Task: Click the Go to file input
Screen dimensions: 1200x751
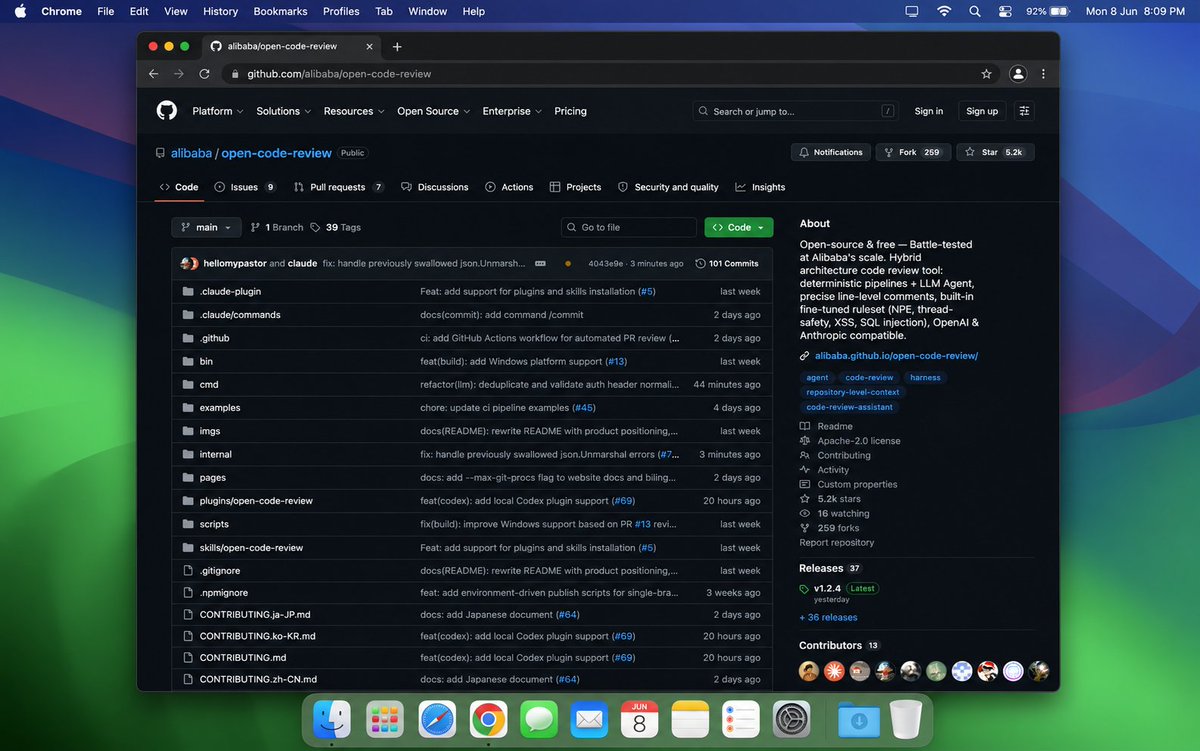Action: (x=629, y=227)
